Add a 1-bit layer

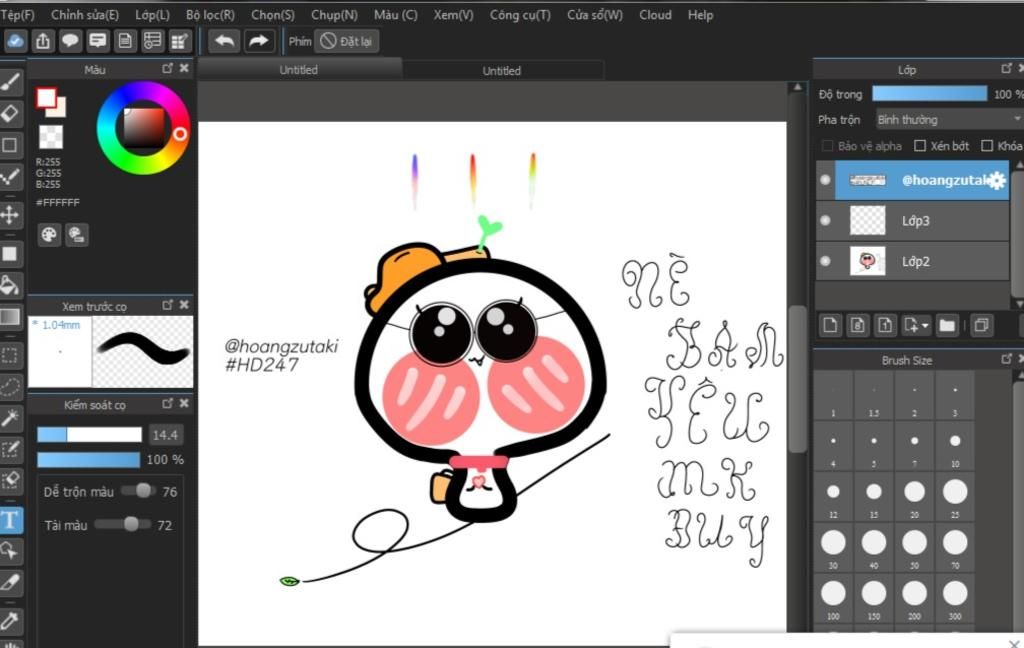click(885, 325)
